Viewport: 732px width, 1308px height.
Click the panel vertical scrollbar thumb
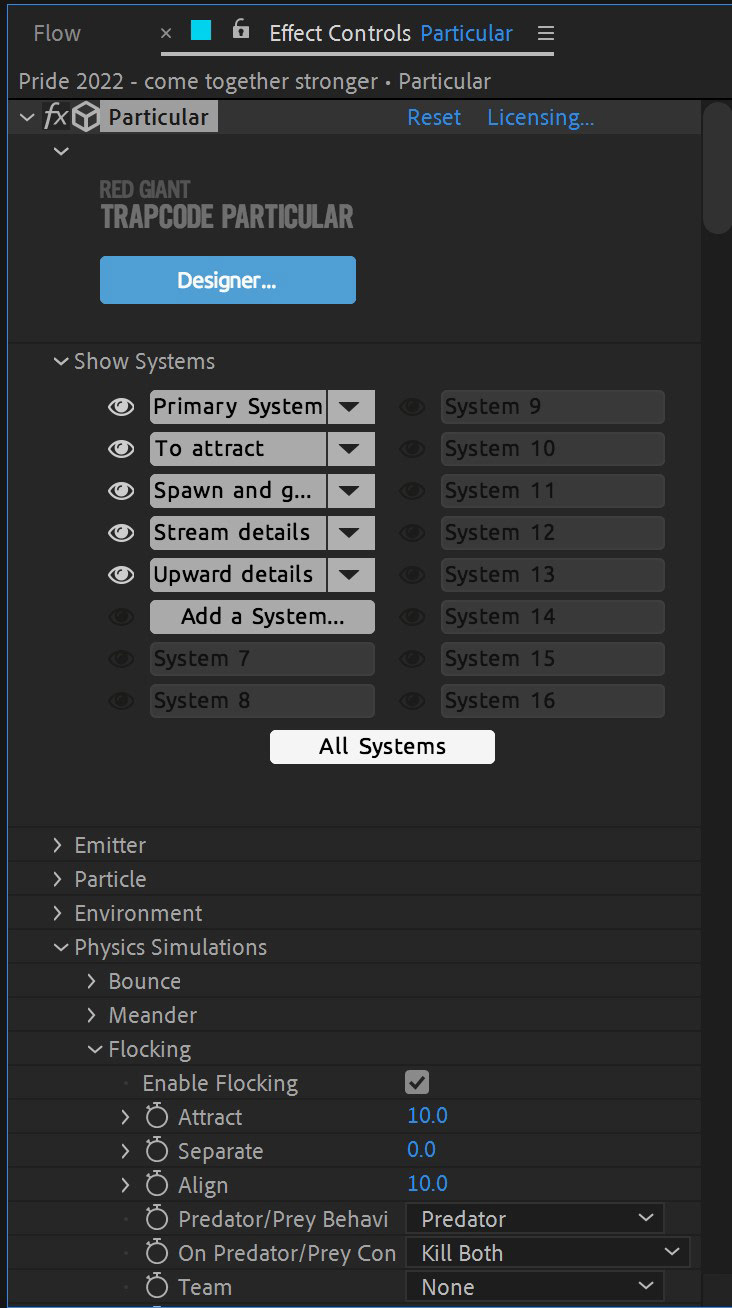point(717,168)
